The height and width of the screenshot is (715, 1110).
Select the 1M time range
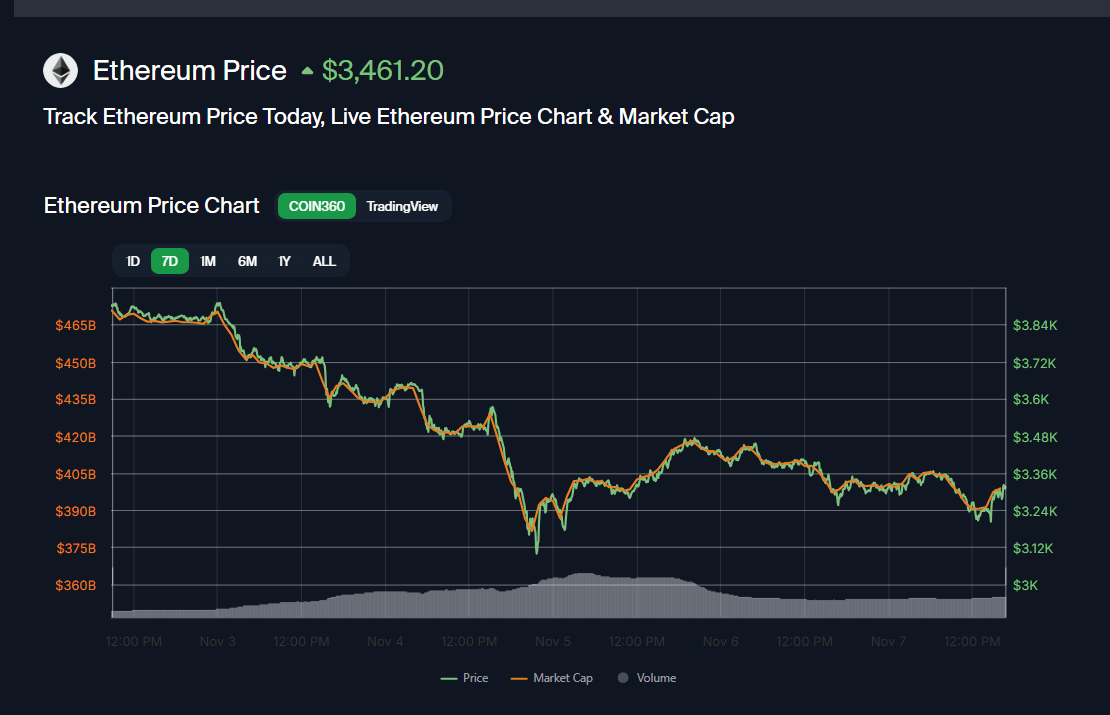[208, 261]
